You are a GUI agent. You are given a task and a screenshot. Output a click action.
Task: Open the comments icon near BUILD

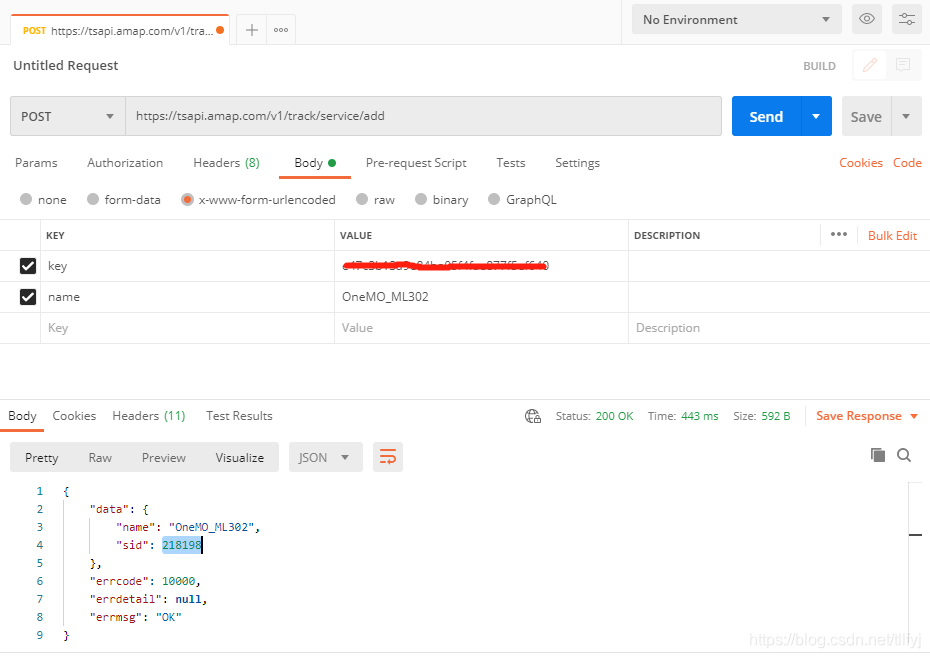(903, 65)
